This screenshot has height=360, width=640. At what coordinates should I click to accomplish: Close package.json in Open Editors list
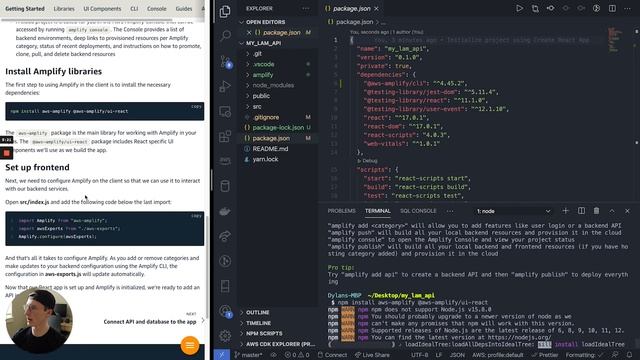click(x=249, y=32)
